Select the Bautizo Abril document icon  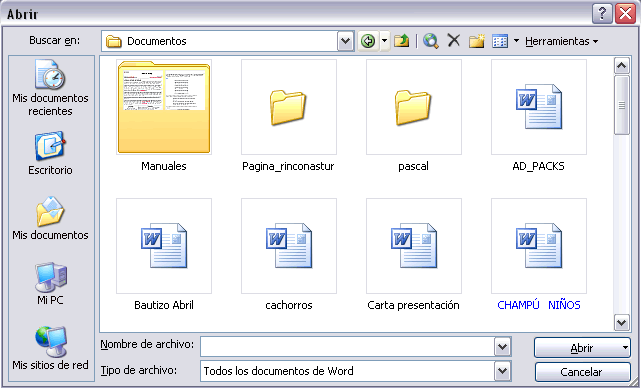(164, 246)
